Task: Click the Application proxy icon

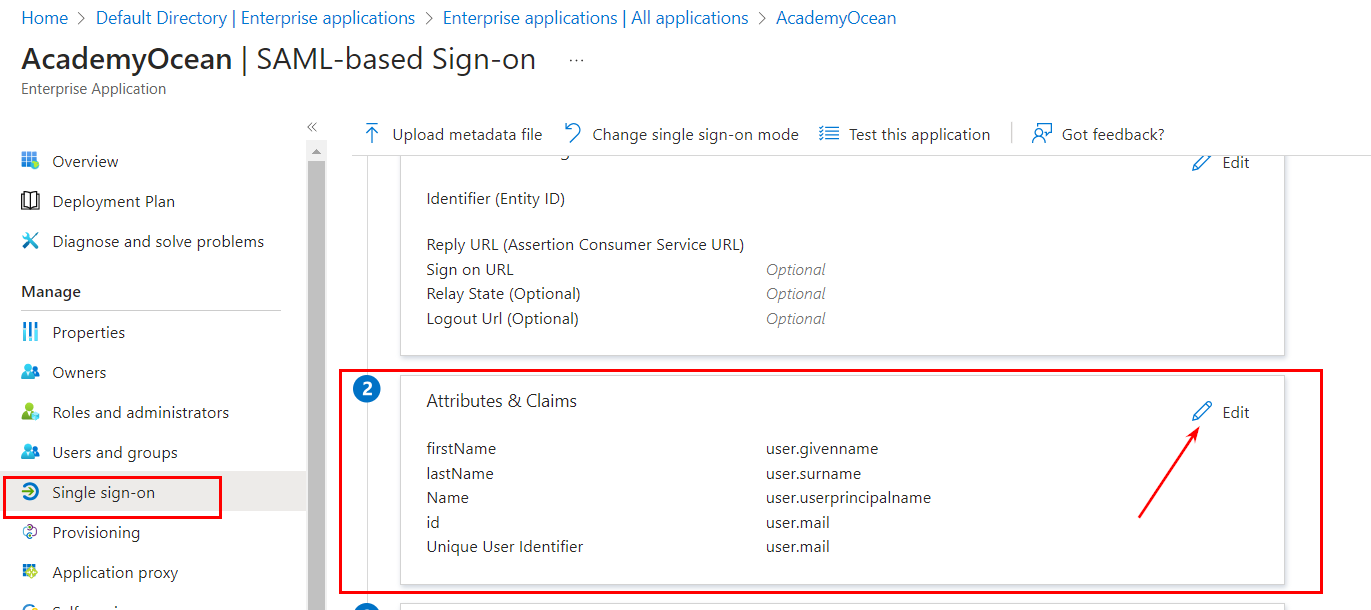Action: point(30,572)
